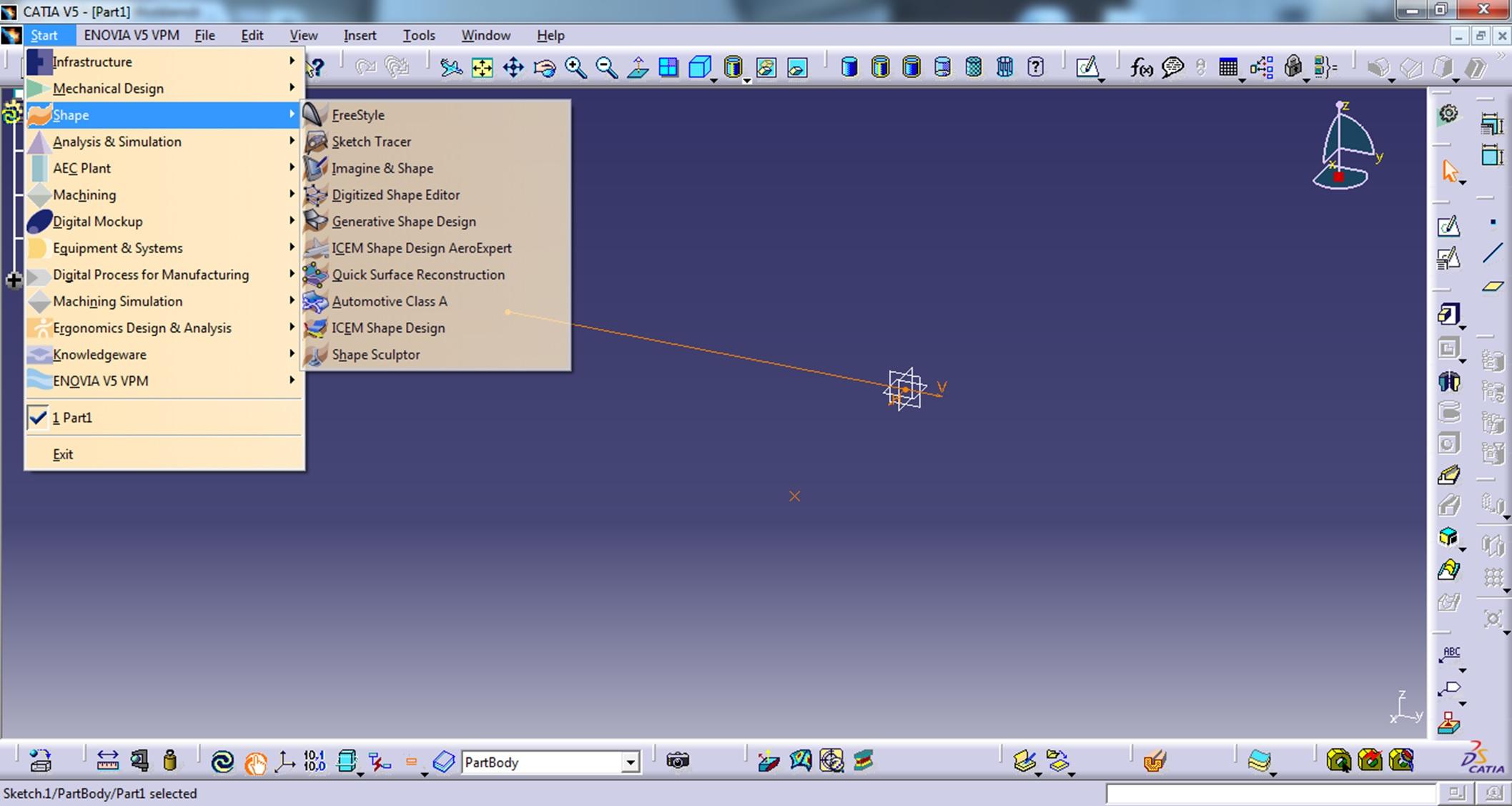
Task: Expand the Analysis & Simulation submenu
Action: click(x=164, y=142)
